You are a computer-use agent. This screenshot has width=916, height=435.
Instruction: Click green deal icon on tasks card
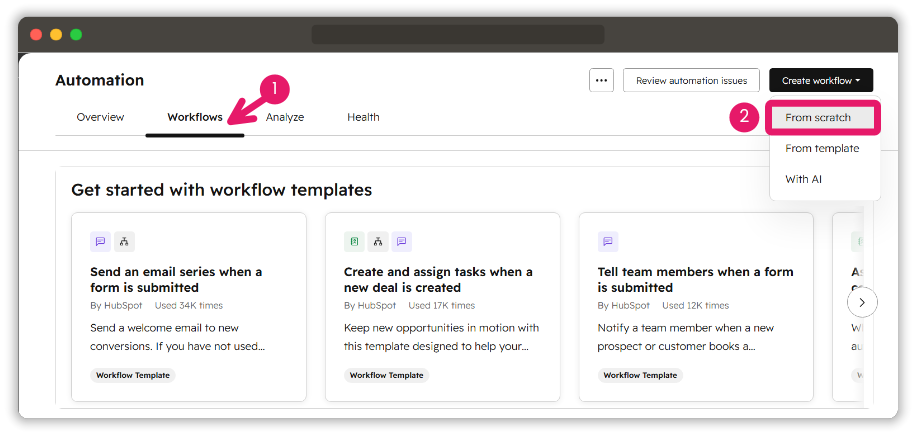[x=354, y=241]
